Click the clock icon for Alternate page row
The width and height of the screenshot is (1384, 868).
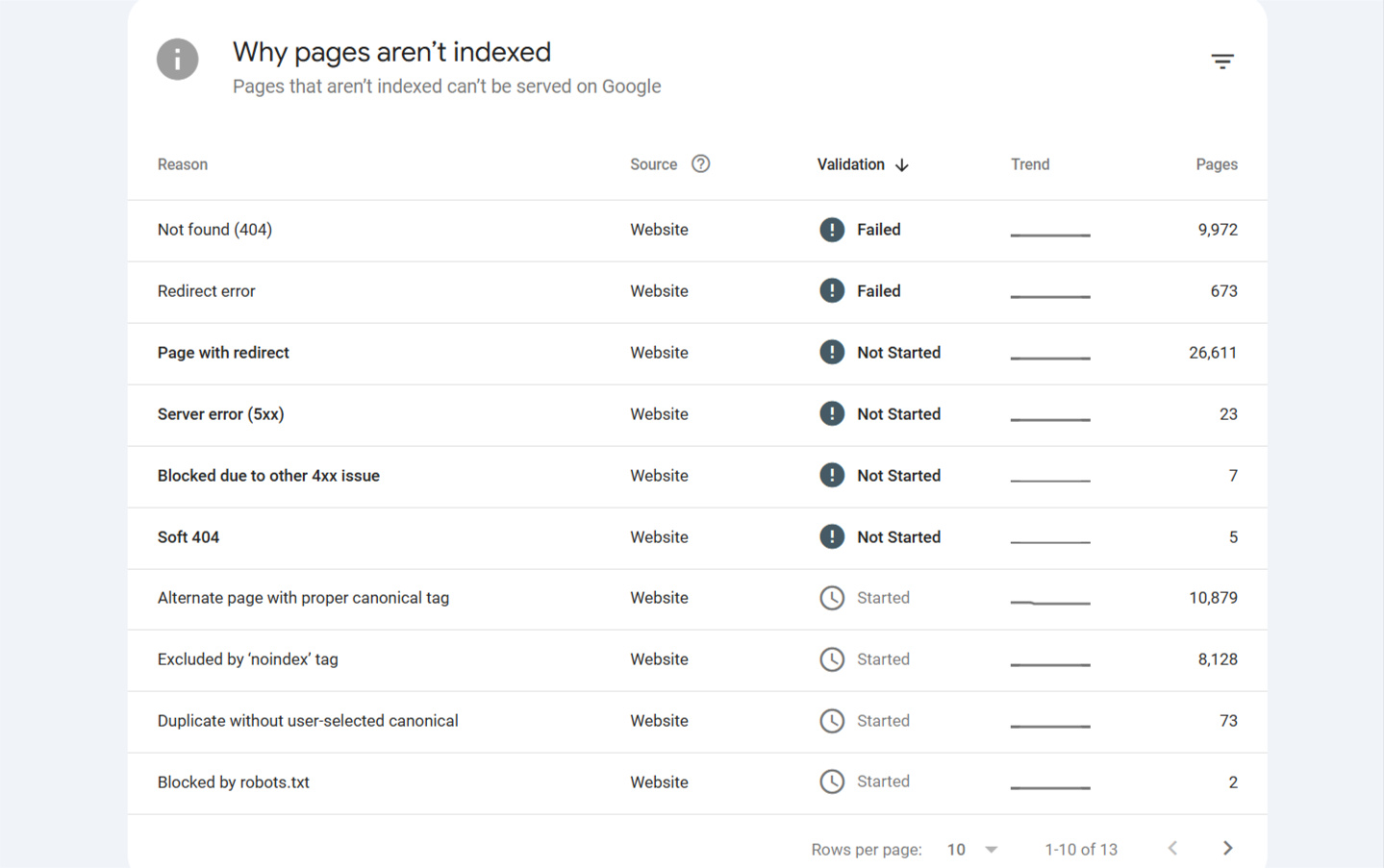[831, 598]
